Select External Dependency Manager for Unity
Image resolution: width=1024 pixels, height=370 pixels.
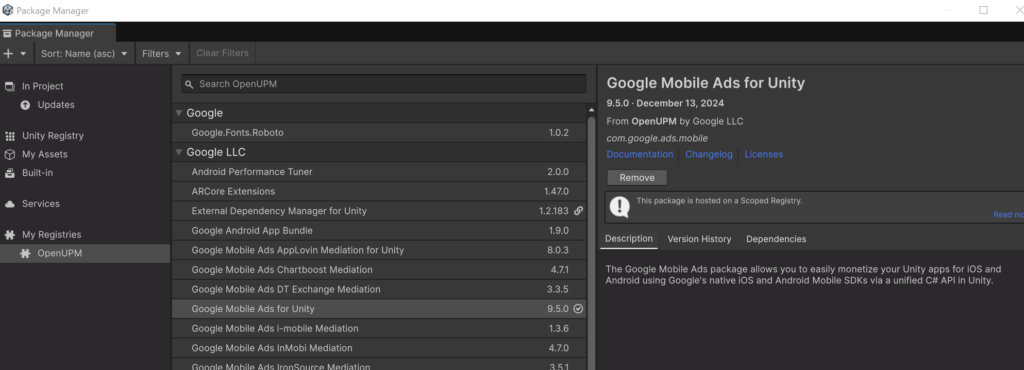tap(379, 211)
